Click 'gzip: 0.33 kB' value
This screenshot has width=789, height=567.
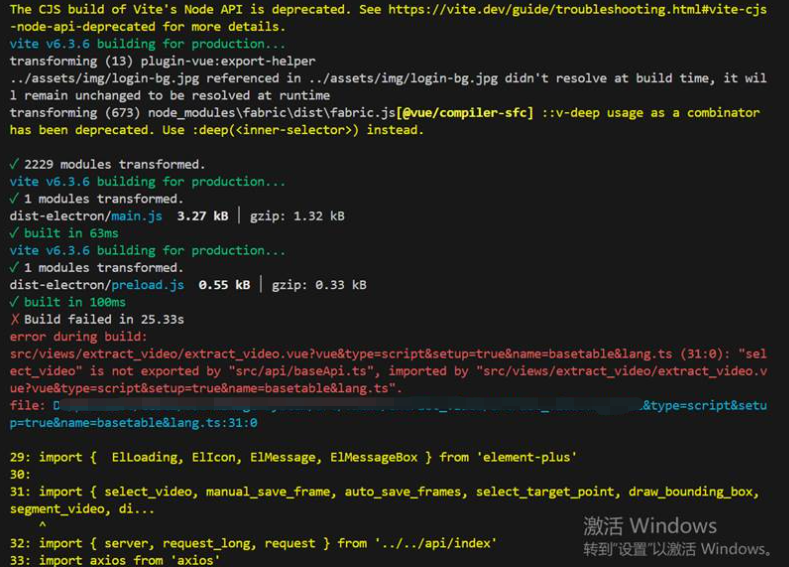319,285
